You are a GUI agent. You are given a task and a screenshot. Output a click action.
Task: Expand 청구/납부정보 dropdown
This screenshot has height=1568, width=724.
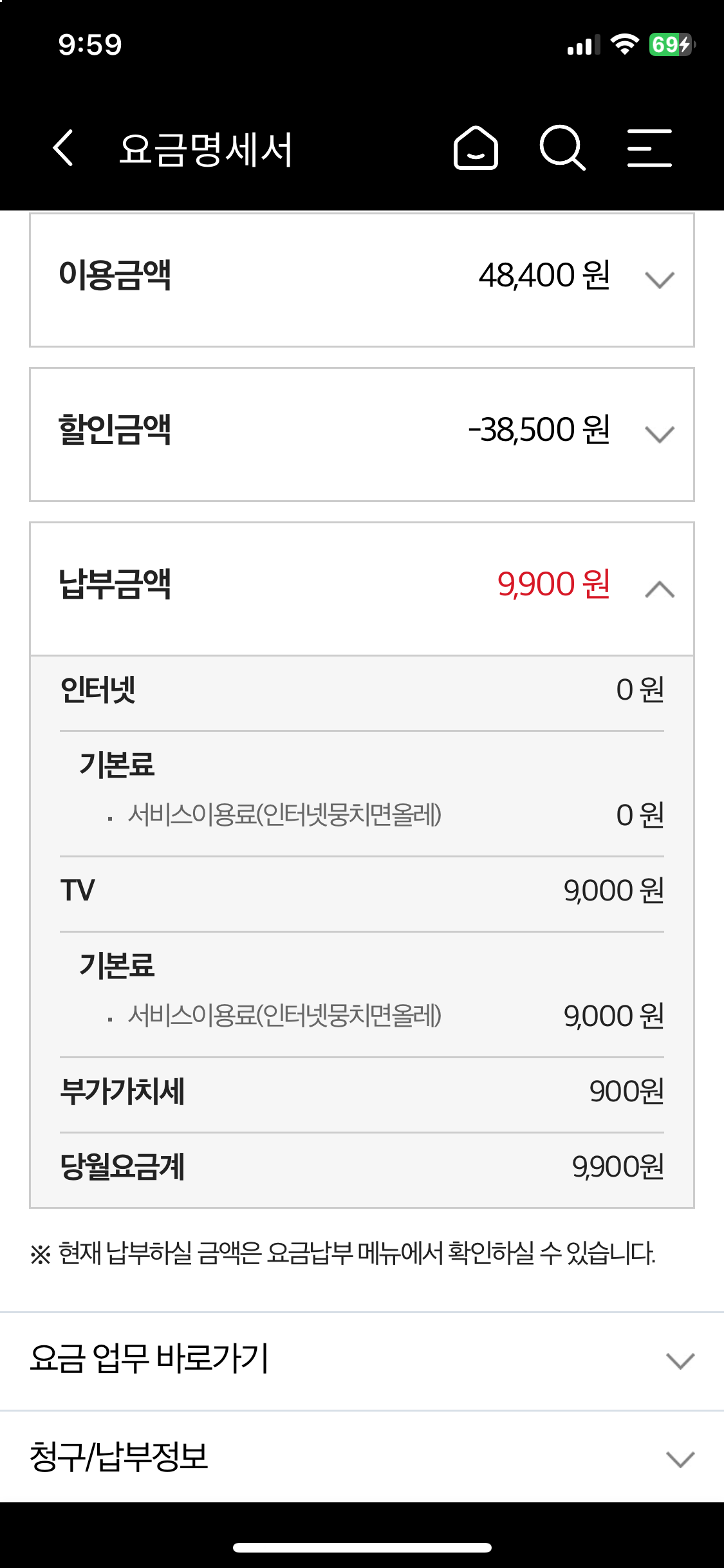[680, 1459]
